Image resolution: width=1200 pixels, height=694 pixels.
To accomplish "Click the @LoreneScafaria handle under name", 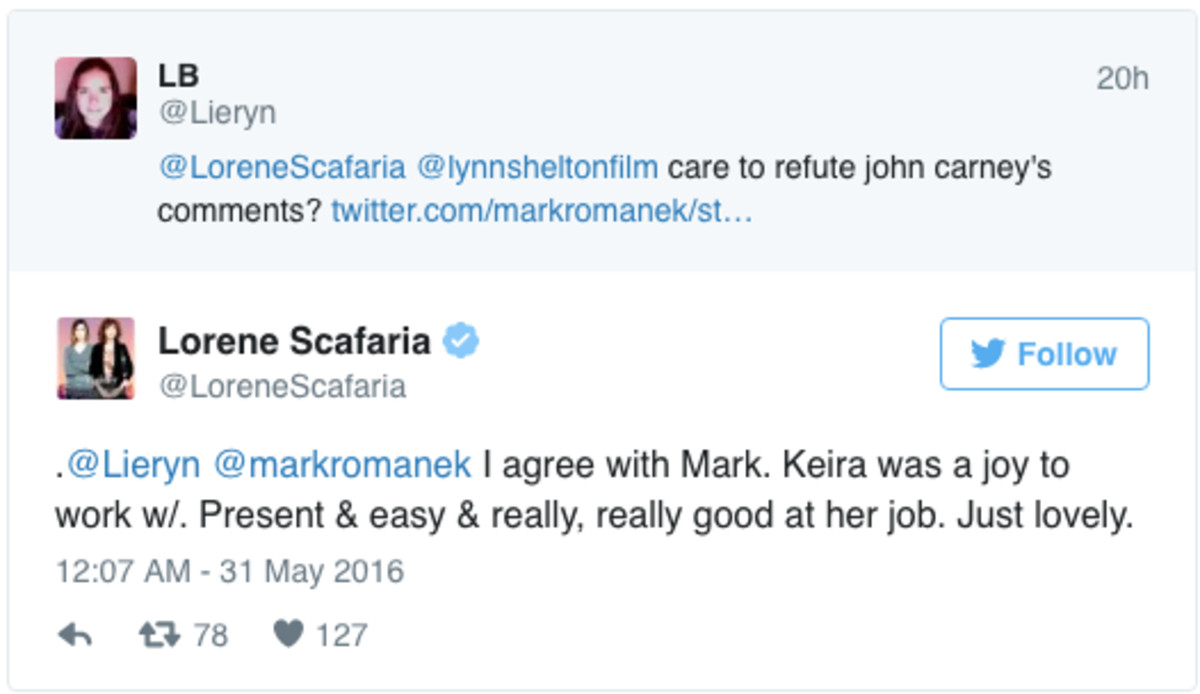I will pos(282,386).
